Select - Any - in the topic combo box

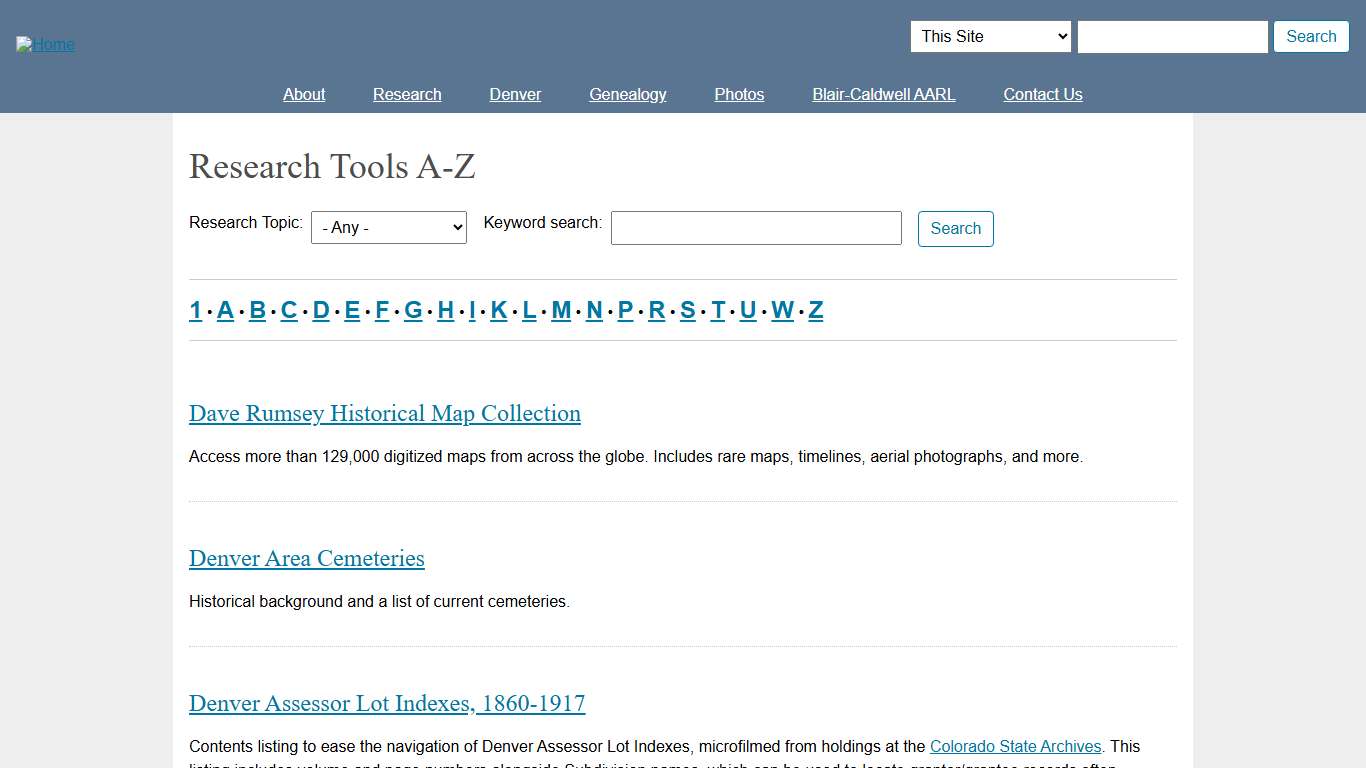point(388,227)
